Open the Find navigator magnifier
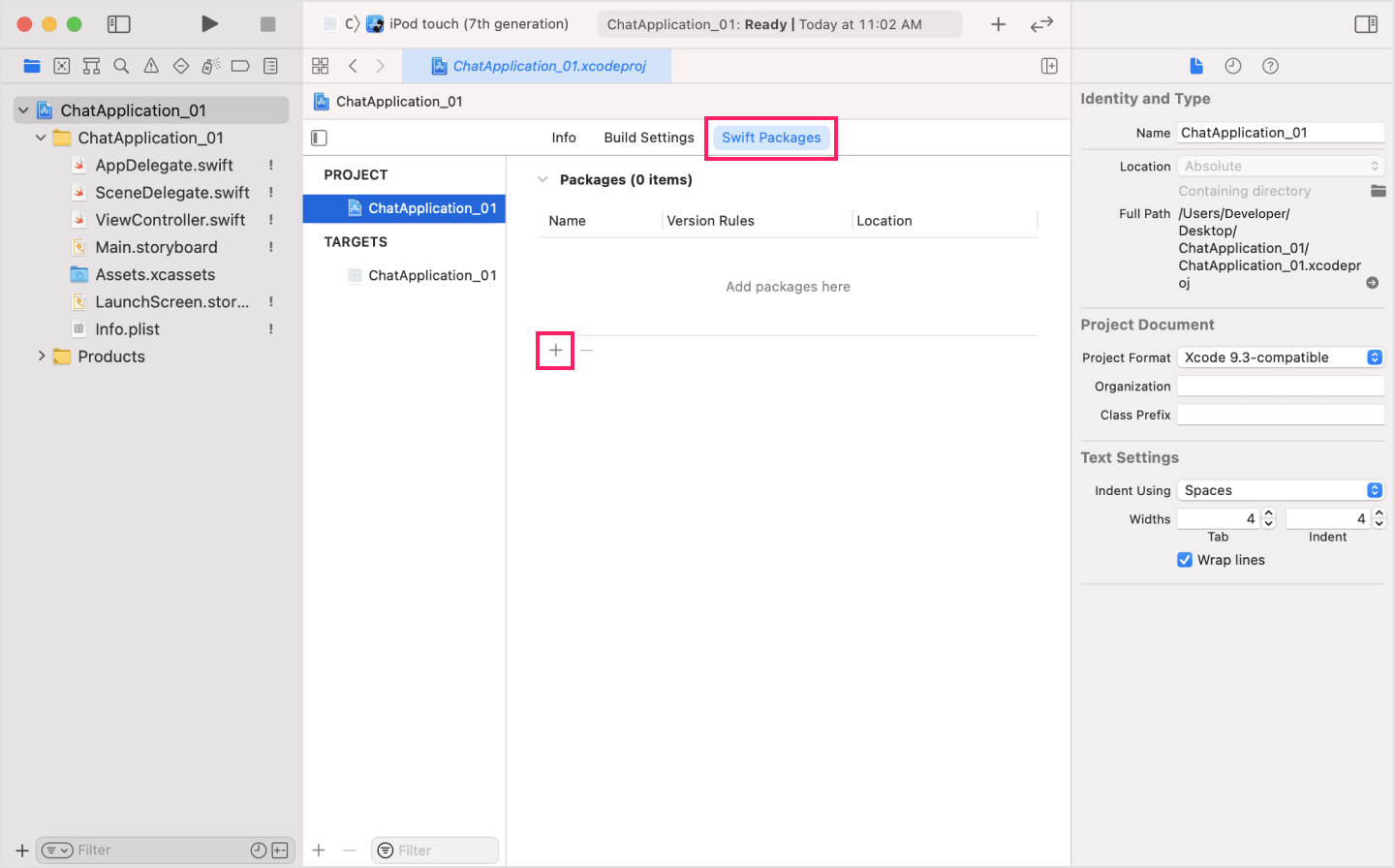The width and height of the screenshot is (1395, 868). (x=121, y=66)
